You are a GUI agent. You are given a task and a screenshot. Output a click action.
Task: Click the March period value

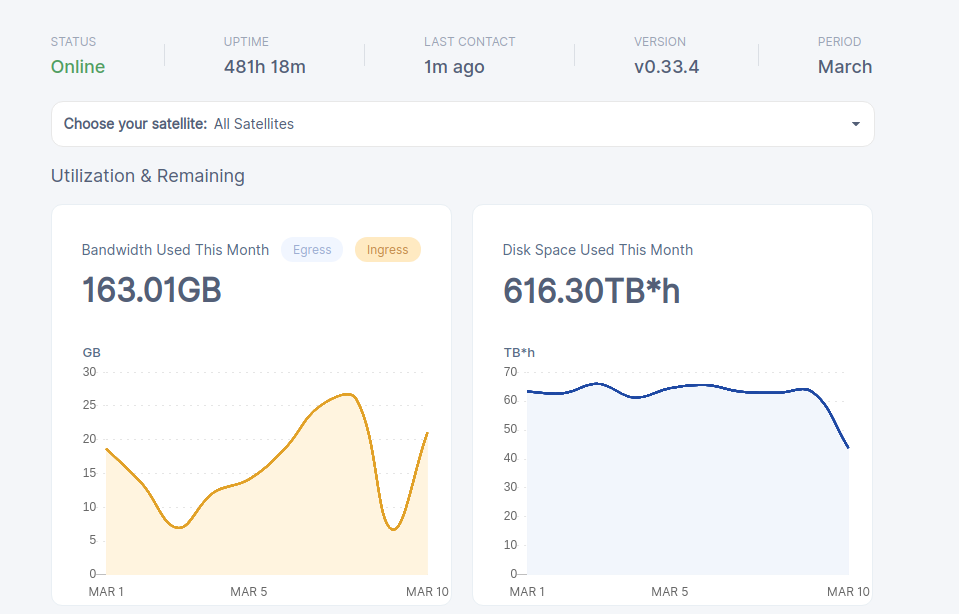coord(845,67)
